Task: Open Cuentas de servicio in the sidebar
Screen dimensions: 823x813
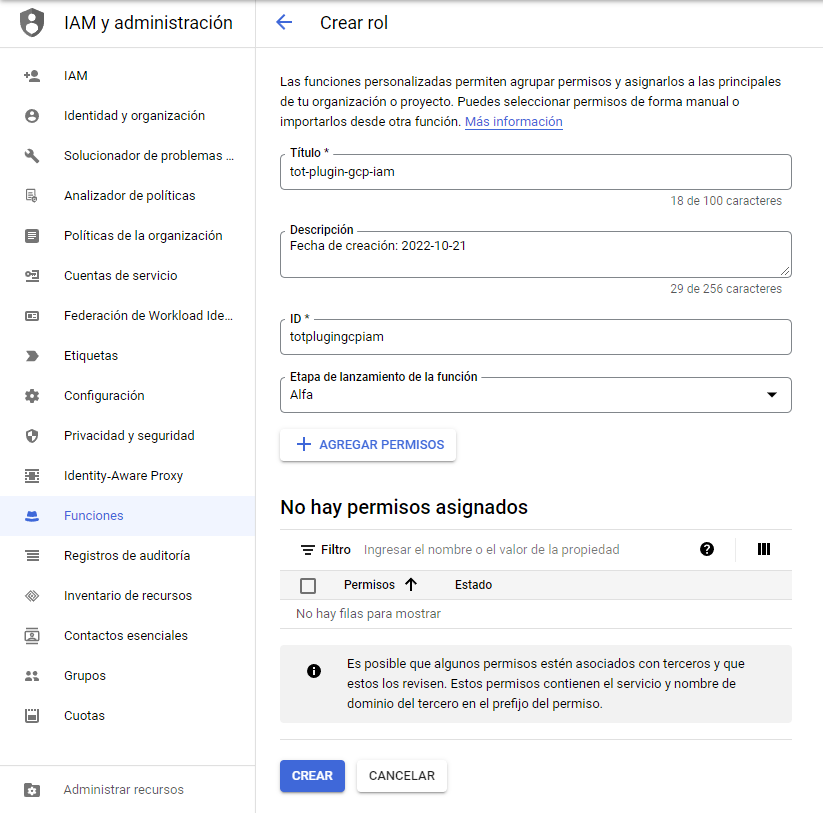Action: click(120, 276)
